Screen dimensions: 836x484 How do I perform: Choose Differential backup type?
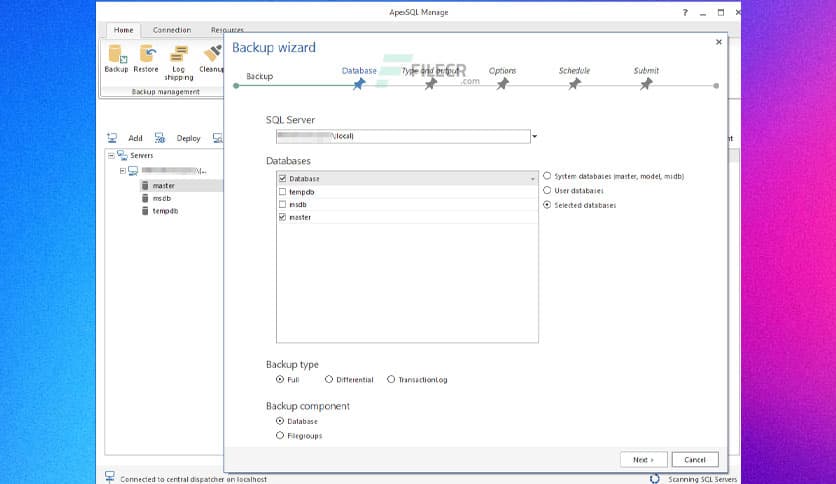coord(329,379)
